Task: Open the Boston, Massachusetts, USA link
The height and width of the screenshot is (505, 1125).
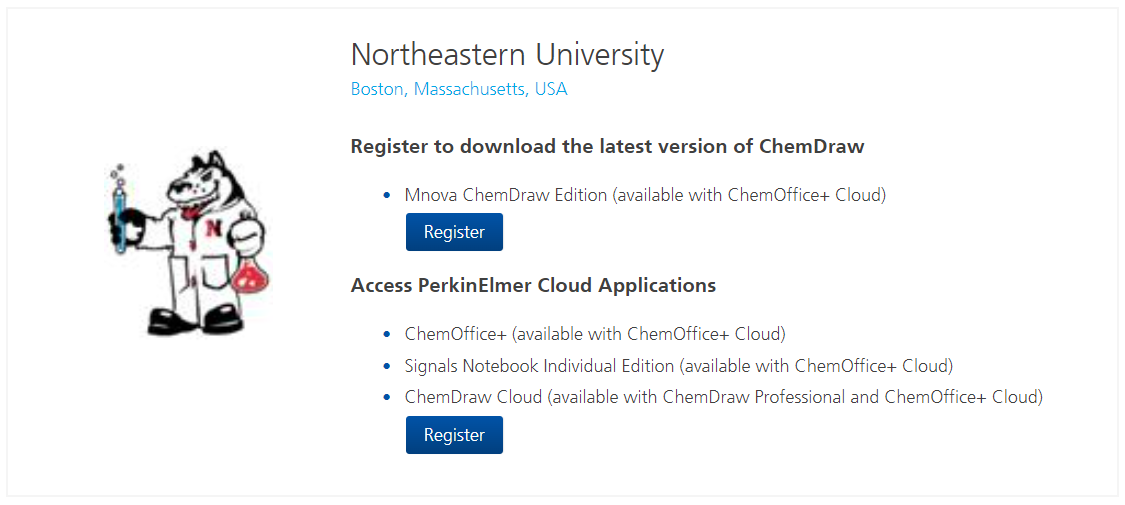Action: (459, 90)
